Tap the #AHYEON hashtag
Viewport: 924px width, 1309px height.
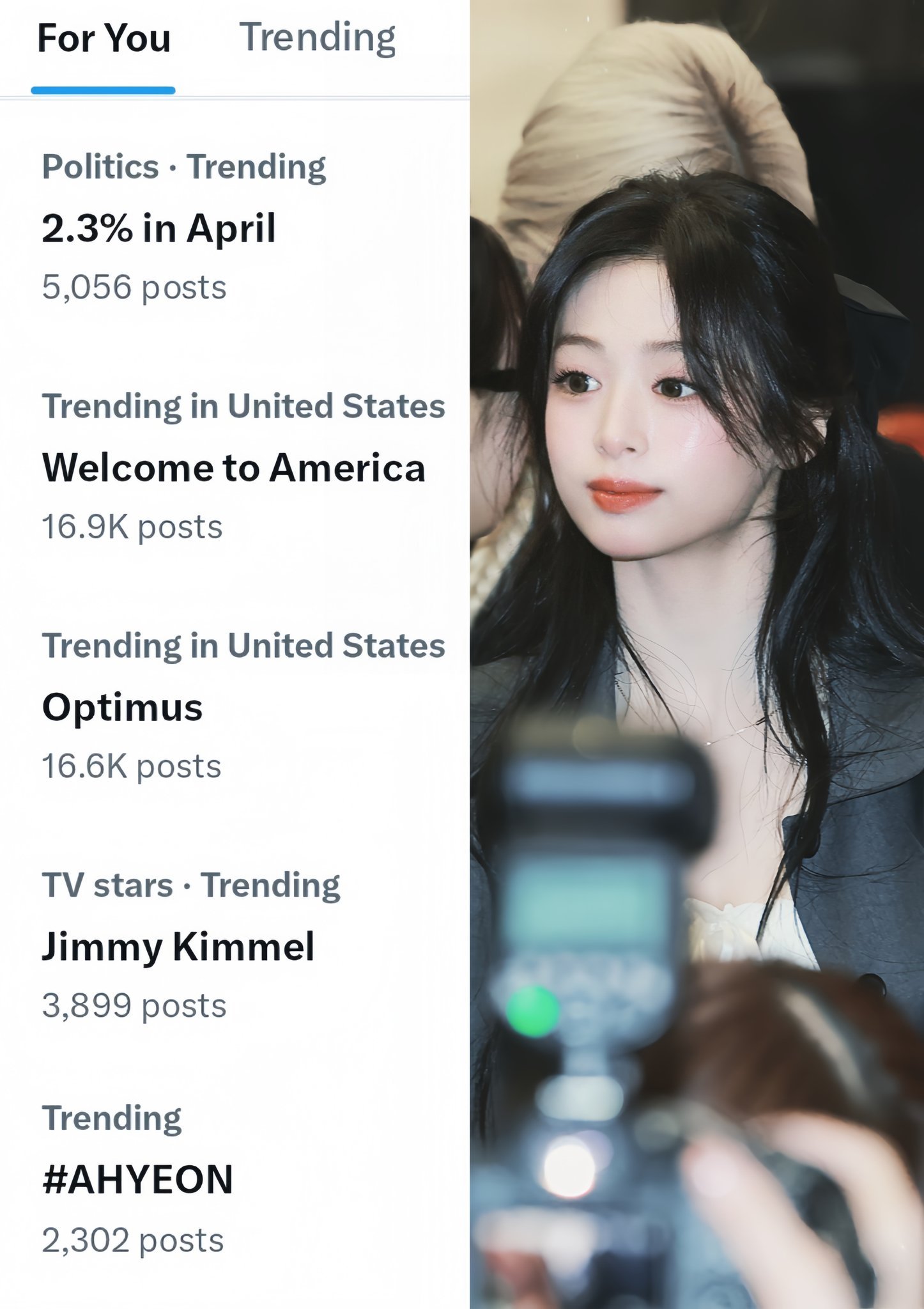138,1180
